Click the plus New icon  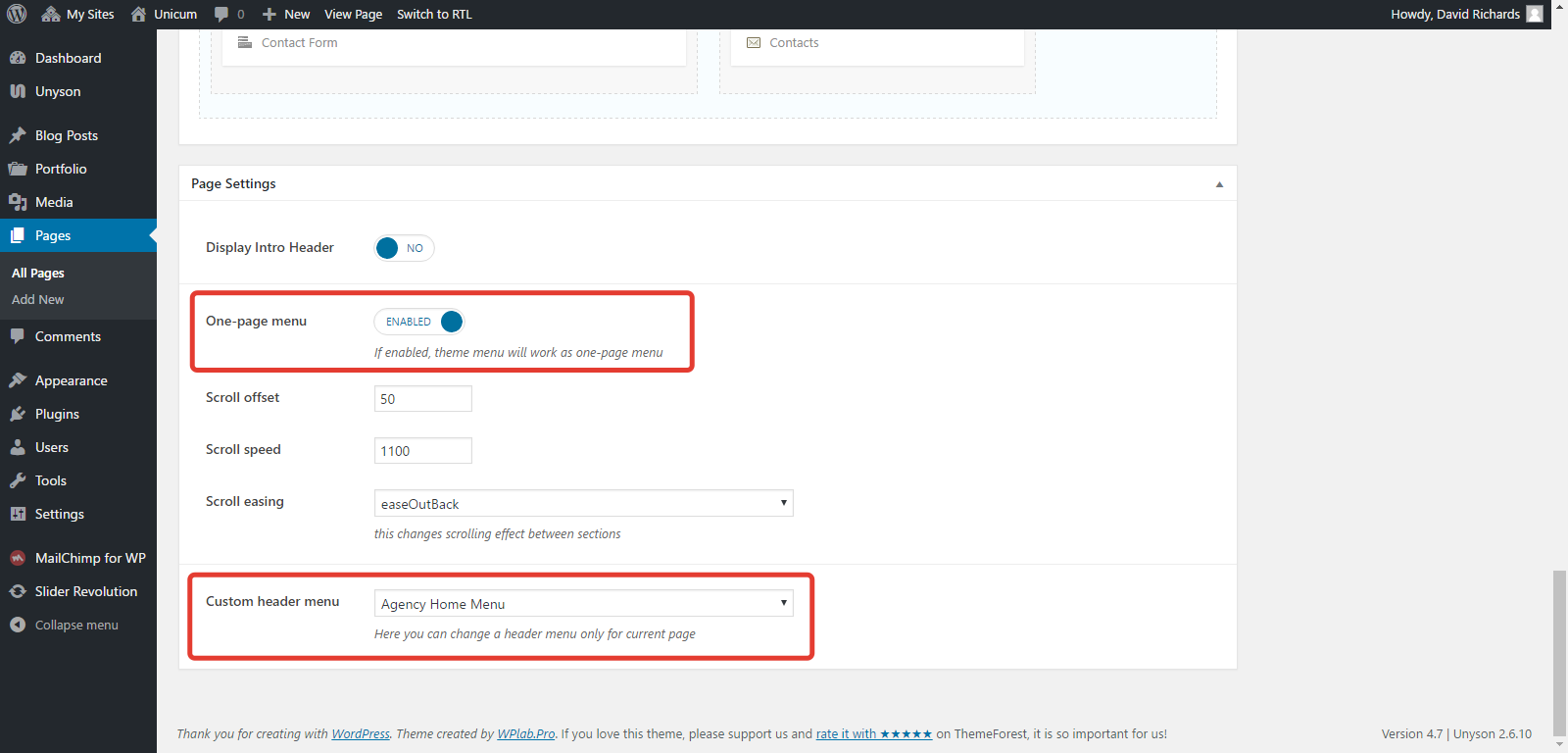pyautogui.click(x=269, y=14)
